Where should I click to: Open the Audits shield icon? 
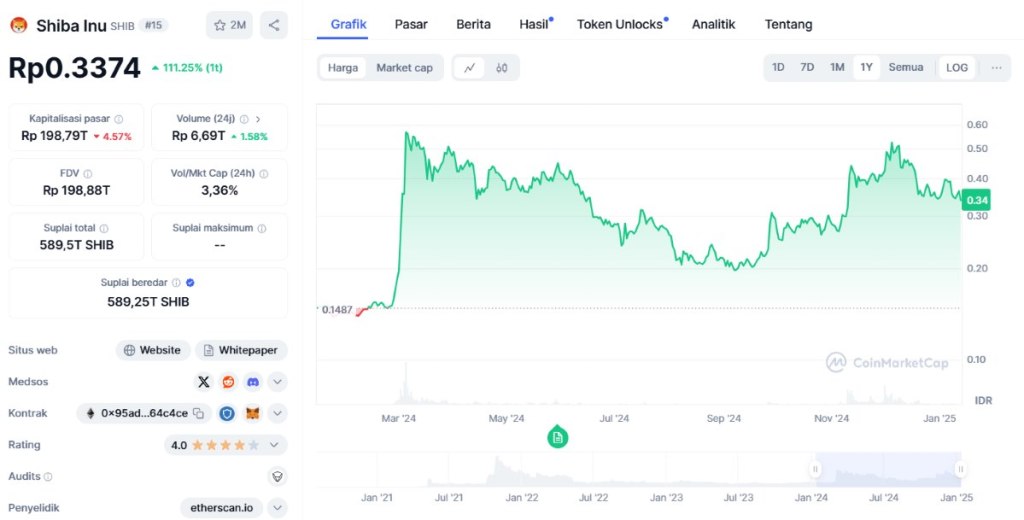point(277,477)
